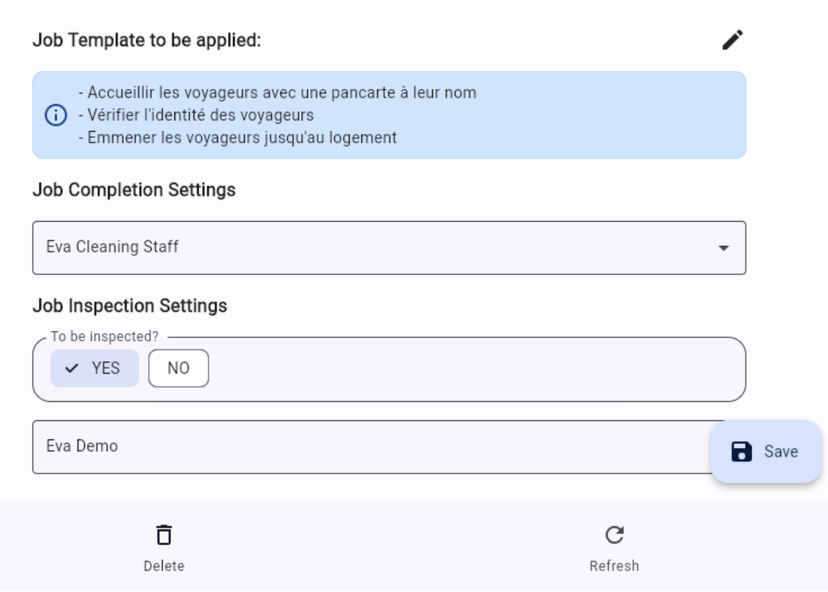Viewport: 828px width, 592px height.
Task: Click the circular arrow Refresh icon
Action: point(614,535)
